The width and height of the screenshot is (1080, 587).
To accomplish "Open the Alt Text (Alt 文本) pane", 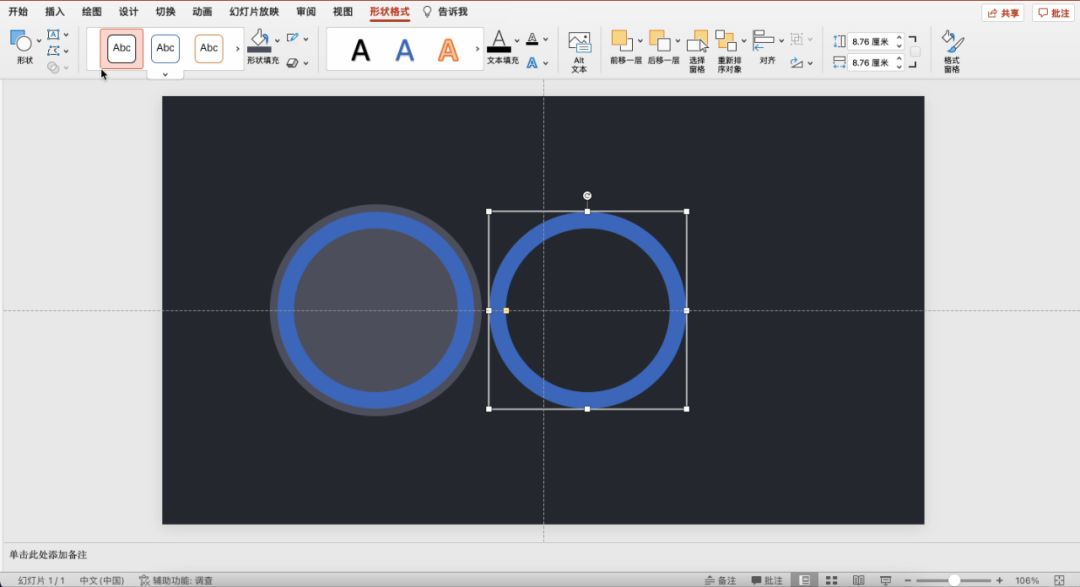I will 579,49.
